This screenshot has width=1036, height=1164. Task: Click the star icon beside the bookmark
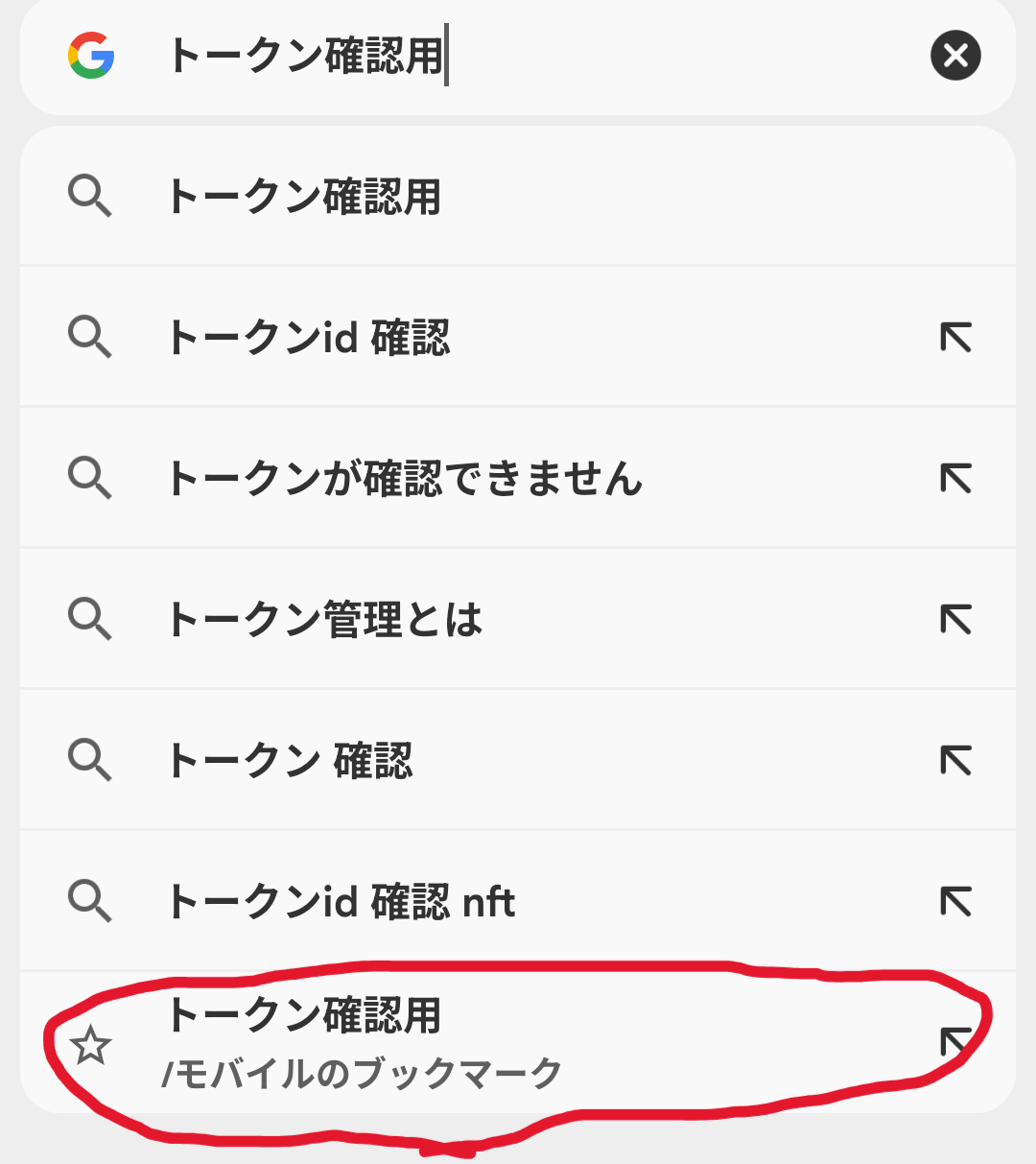91,1044
